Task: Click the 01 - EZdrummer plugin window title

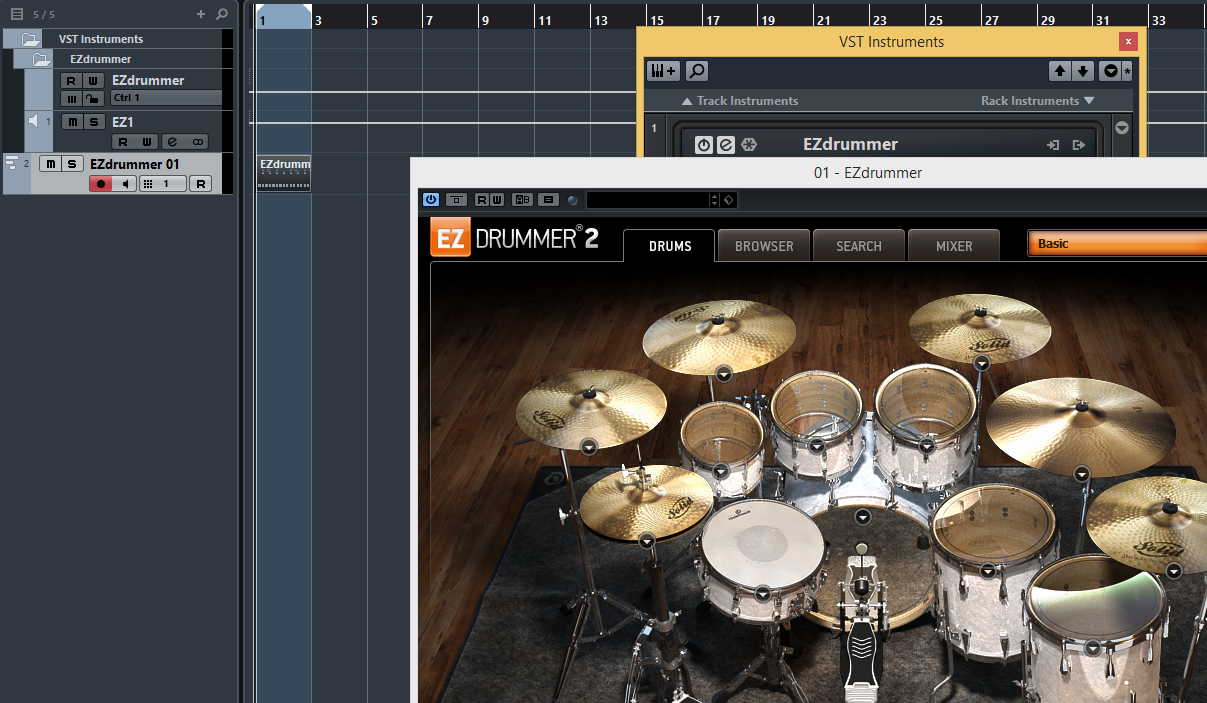Action: (x=868, y=173)
